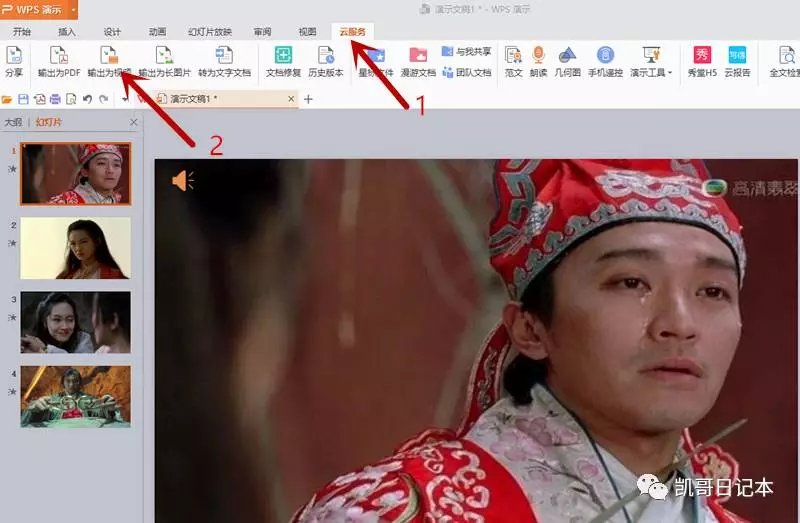Click animation star beside slide 3
Viewport: 800px width, 523px height.
[13, 317]
